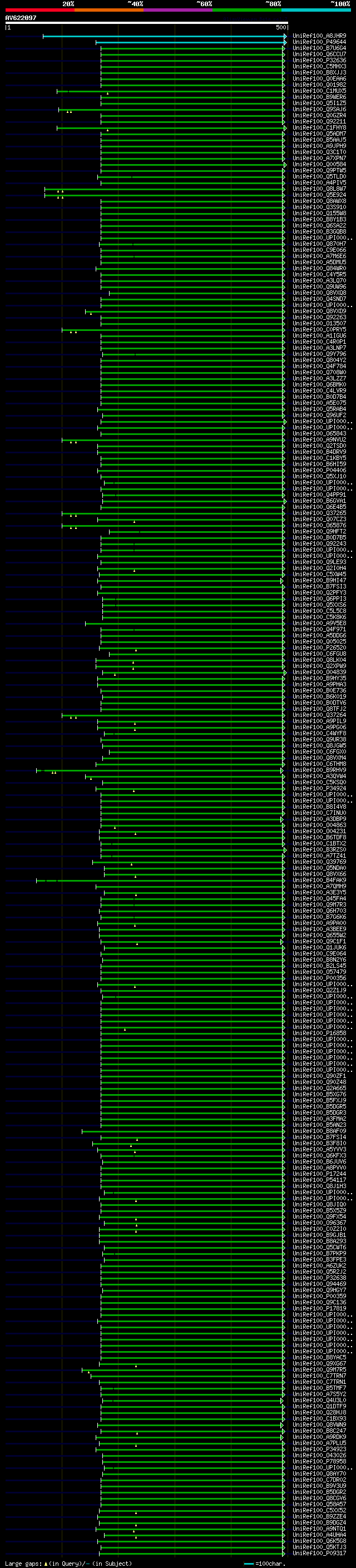Select the UniRef100_P04406 label
This screenshot has height=1568, width=356.
pyautogui.click(x=319, y=471)
